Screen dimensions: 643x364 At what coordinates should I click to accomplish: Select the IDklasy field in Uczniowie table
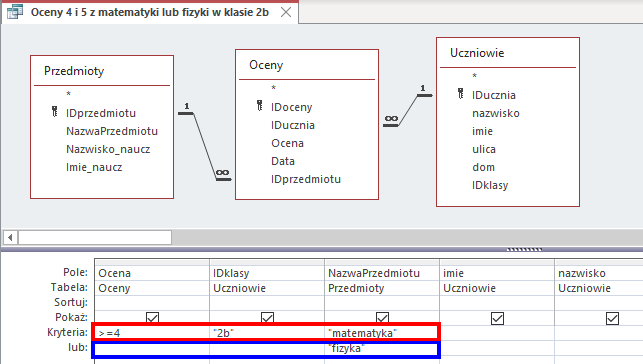click(x=490, y=185)
